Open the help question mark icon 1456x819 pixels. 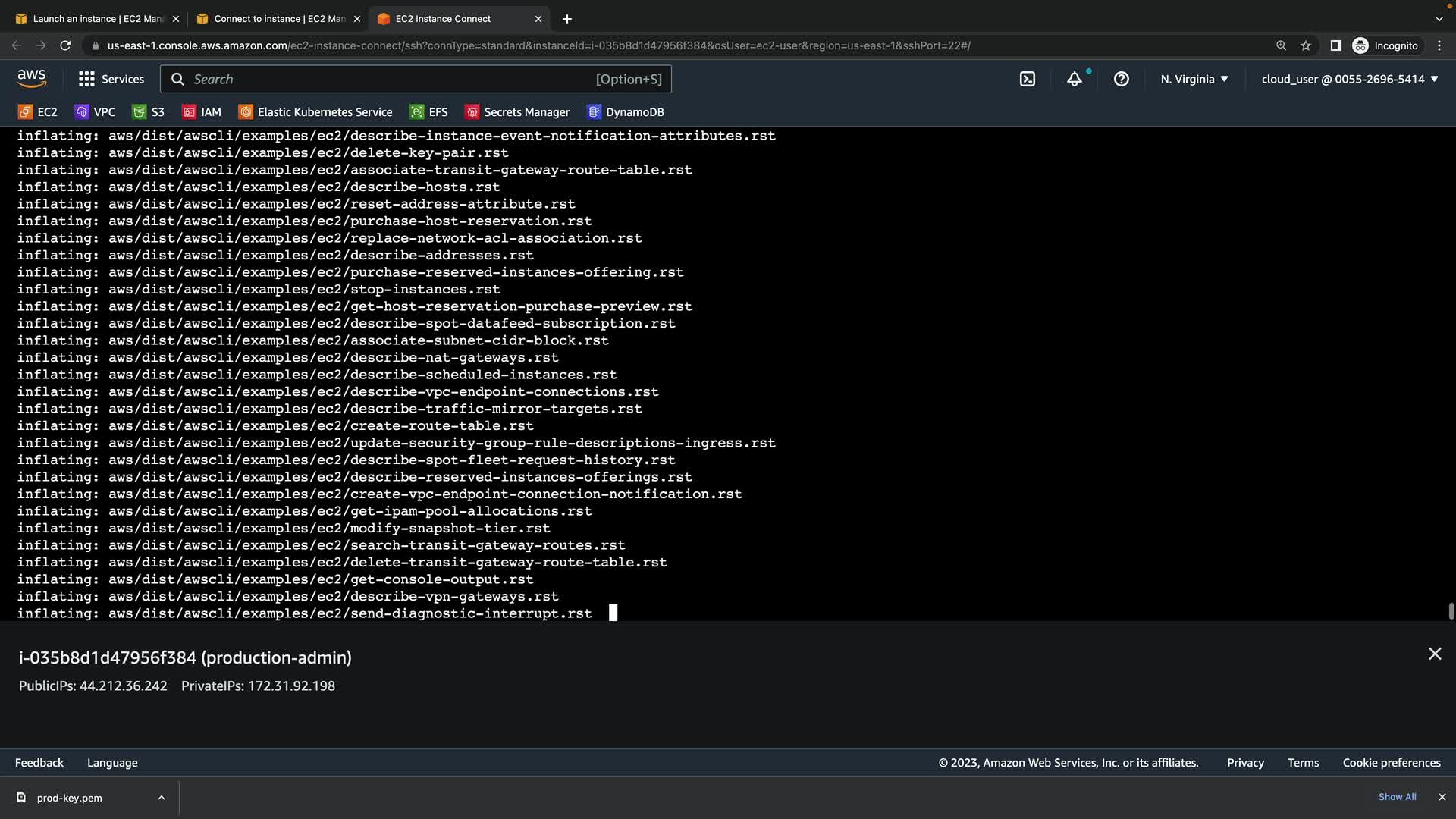coord(1121,79)
